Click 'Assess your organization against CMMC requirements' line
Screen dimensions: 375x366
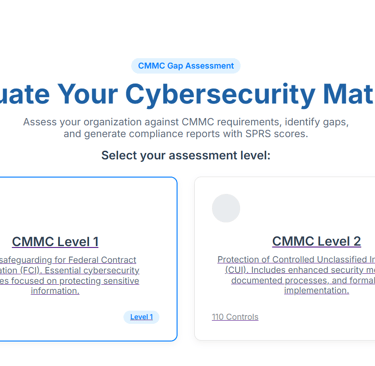186,122
